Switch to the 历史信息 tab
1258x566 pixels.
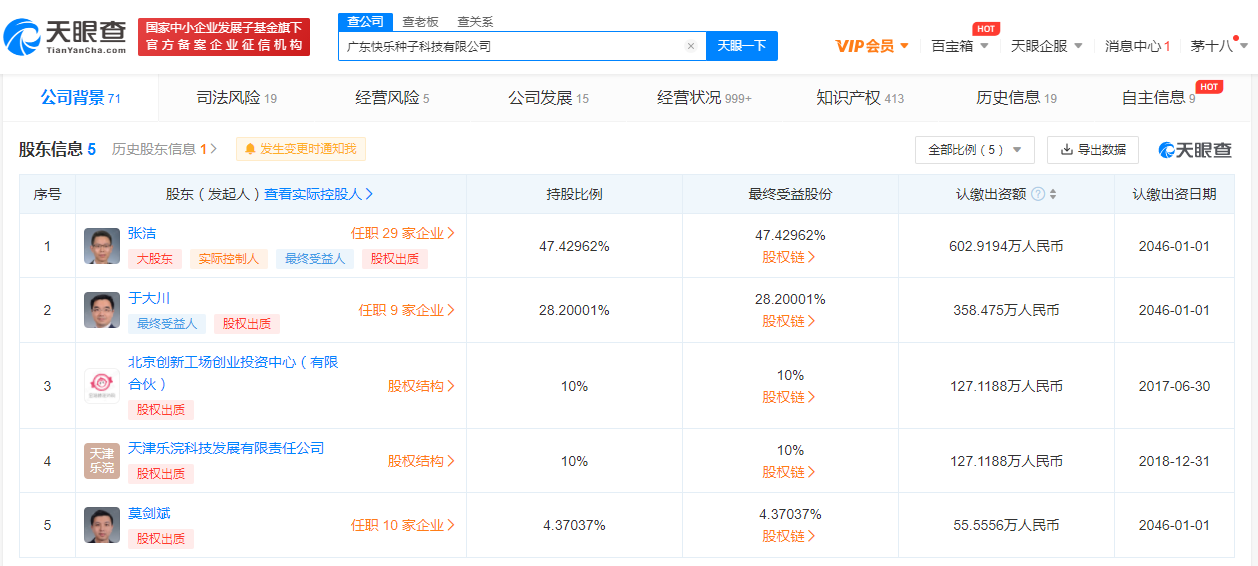tap(1016, 98)
